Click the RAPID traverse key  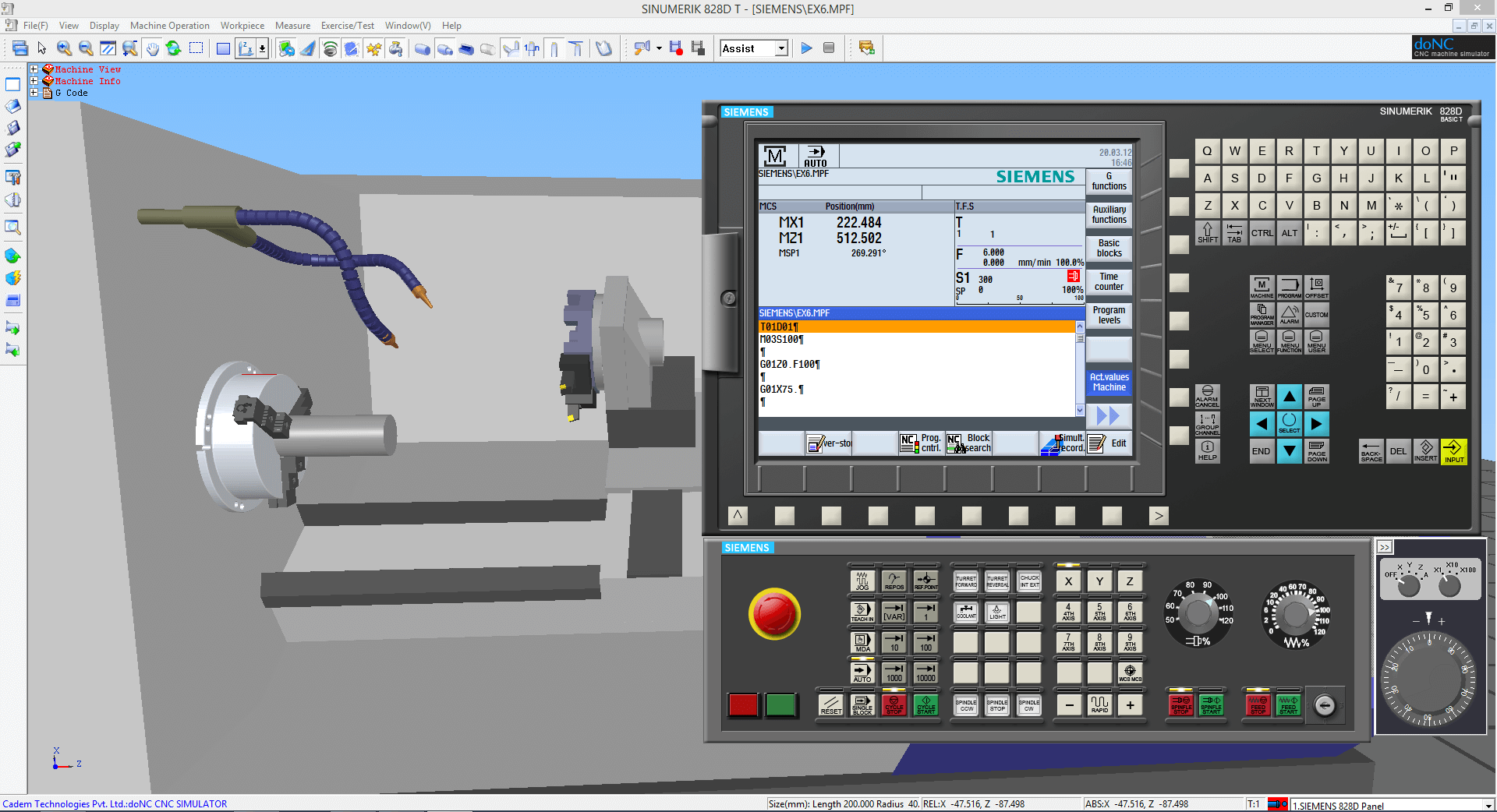(x=1099, y=704)
